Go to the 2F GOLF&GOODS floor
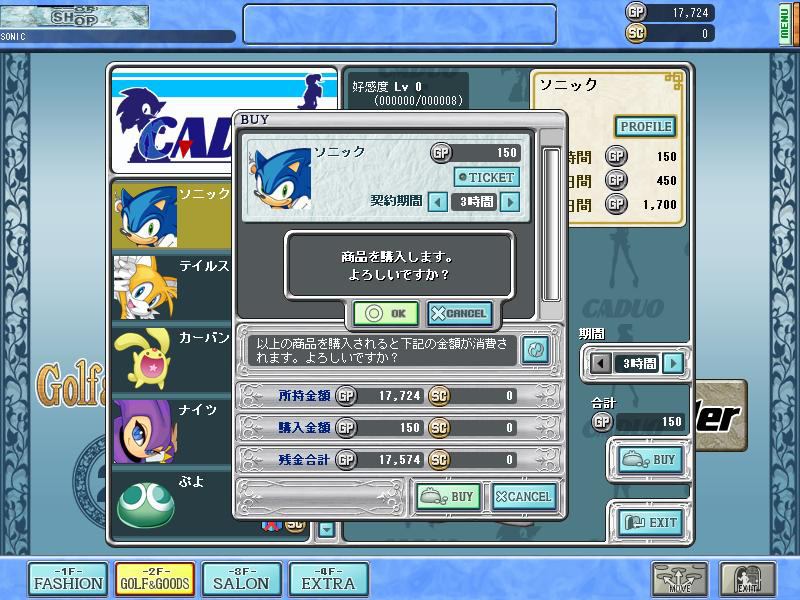 click(x=155, y=579)
